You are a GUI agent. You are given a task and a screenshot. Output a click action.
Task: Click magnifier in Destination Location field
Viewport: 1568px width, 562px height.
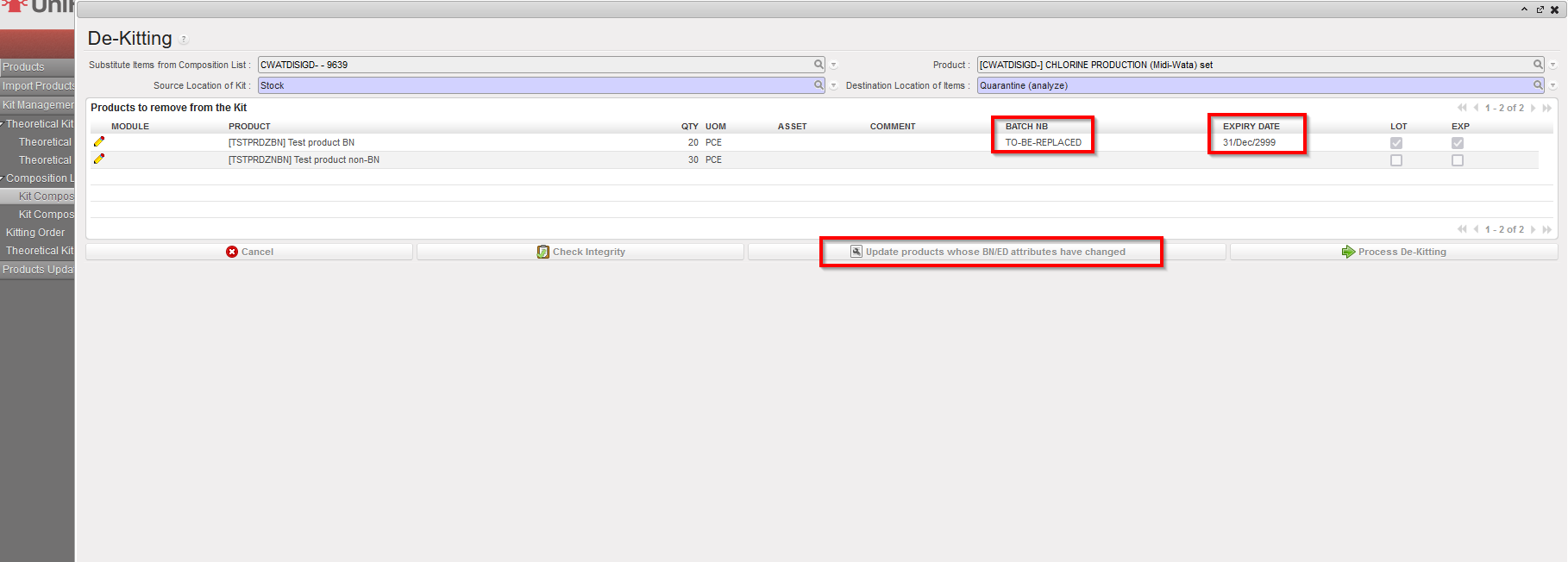coord(1538,85)
